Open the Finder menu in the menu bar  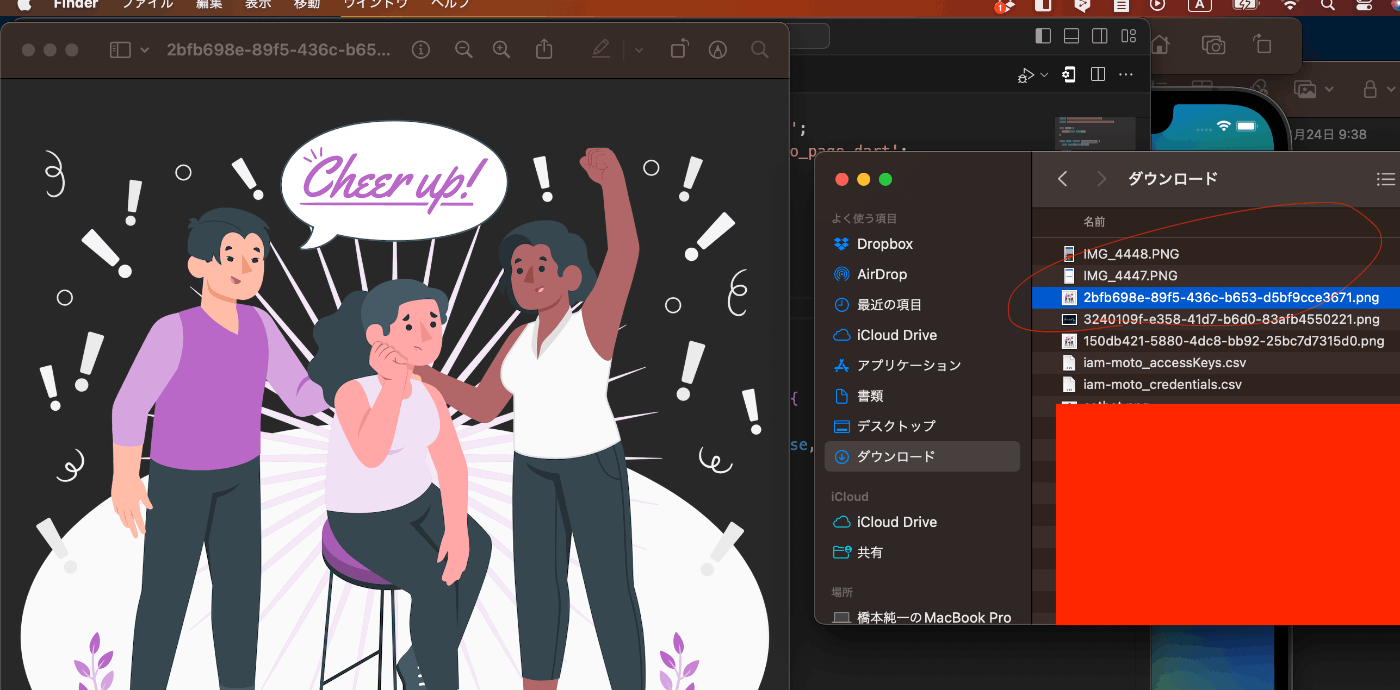[x=76, y=4]
